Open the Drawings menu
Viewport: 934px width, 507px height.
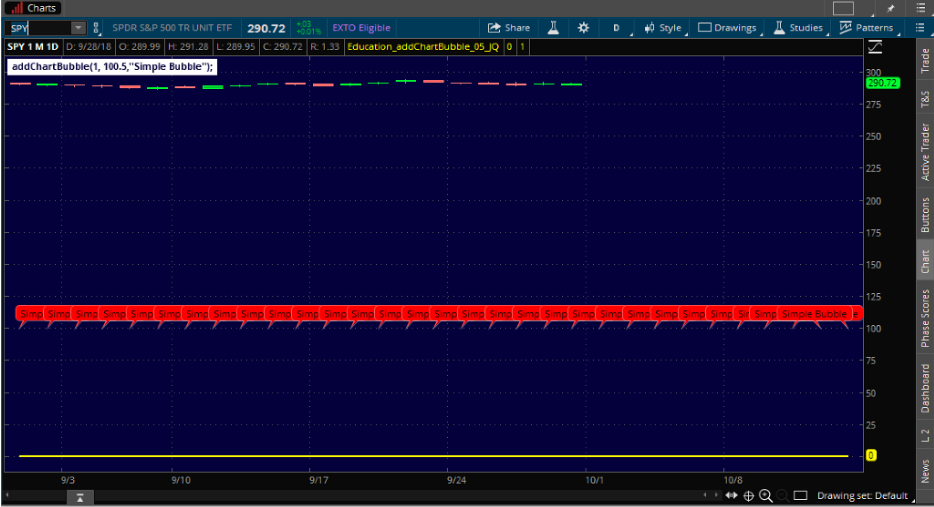(x=727, y=28)
